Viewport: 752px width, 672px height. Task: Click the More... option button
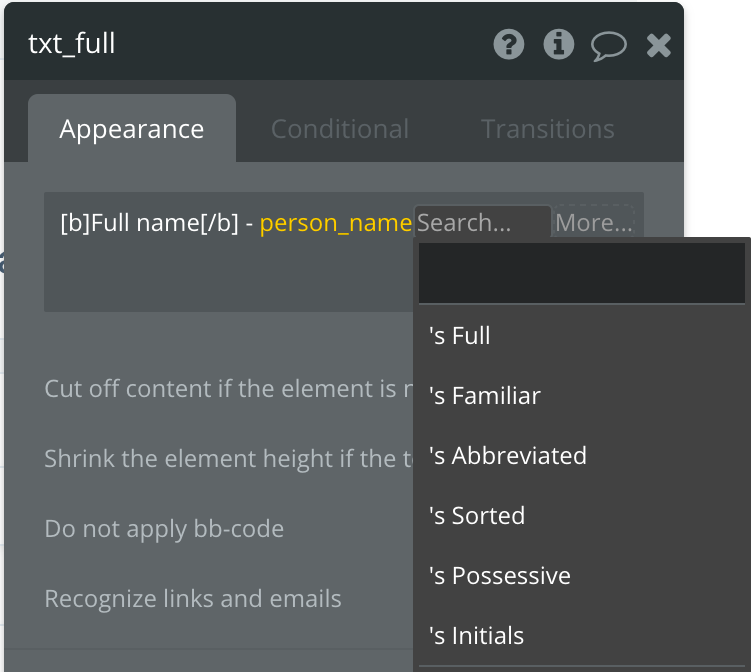(x=593, y=223)
